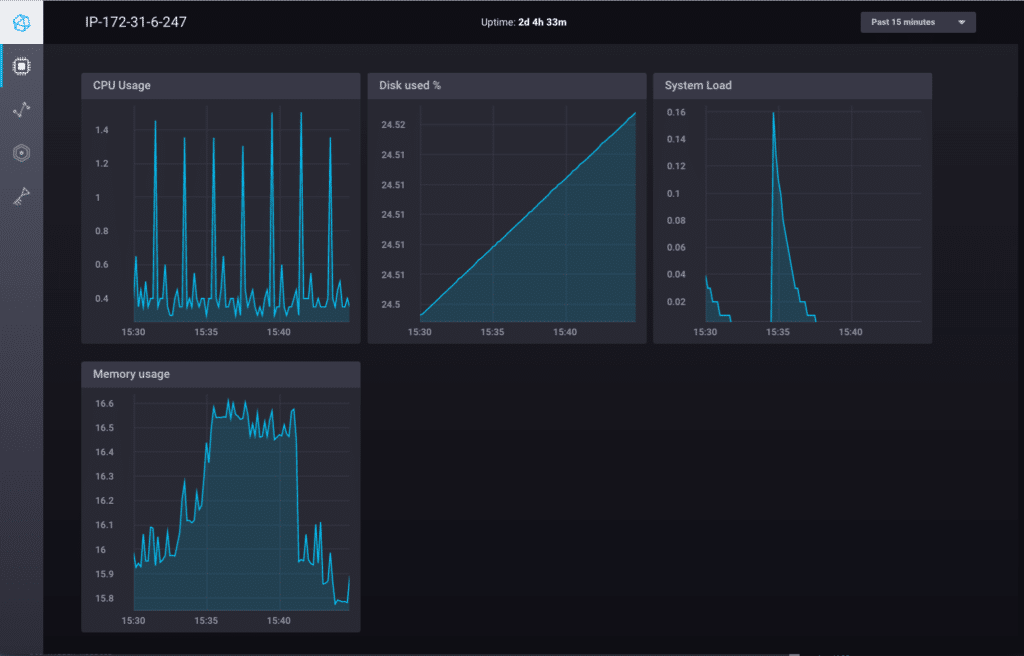Click the System Load panel title

pyautogui.click(x=698, y=86)
